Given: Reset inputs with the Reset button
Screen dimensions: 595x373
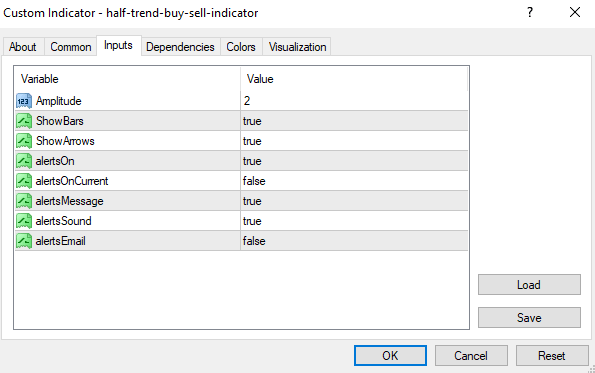Looking at the screenshot, I should tap(552, 356).
